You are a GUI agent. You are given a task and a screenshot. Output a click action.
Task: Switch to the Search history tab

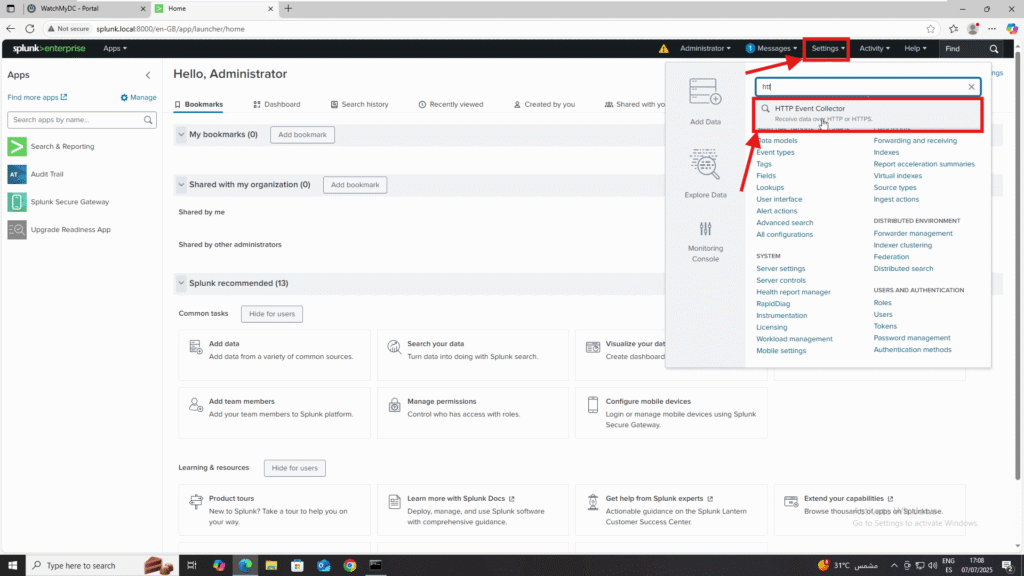[x=359, y=104]
